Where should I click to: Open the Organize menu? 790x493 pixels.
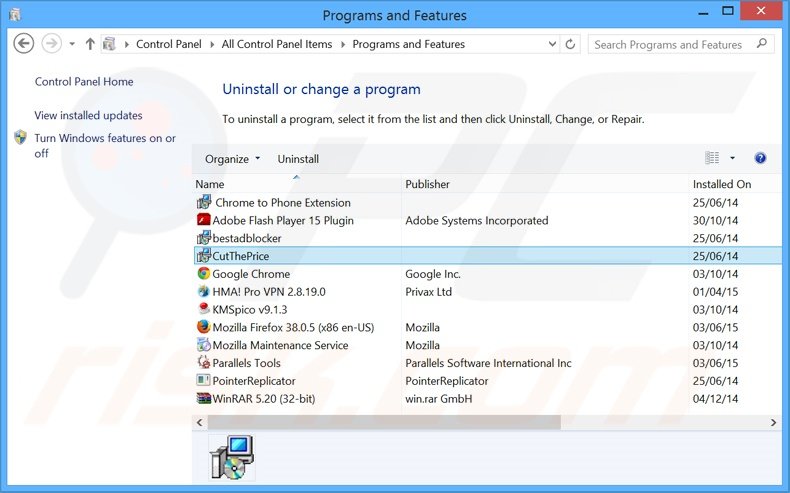(232, 159)
